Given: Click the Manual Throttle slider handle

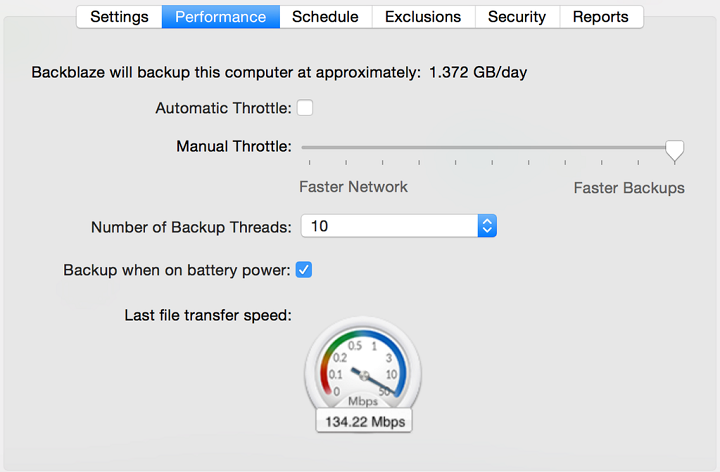Looking at the screenshot, I should 675,151.
